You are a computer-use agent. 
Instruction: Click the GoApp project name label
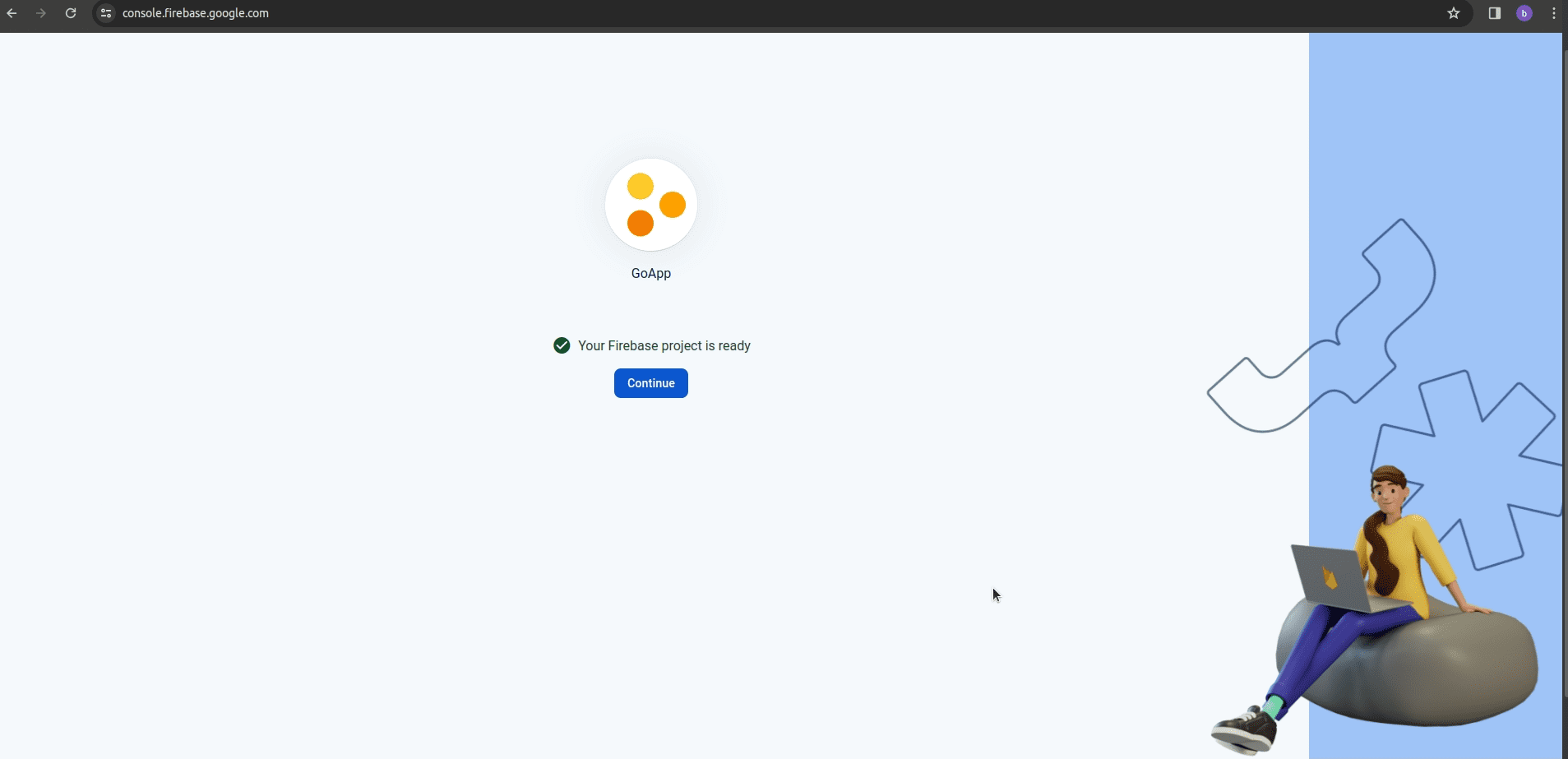[x=650, y=274]
